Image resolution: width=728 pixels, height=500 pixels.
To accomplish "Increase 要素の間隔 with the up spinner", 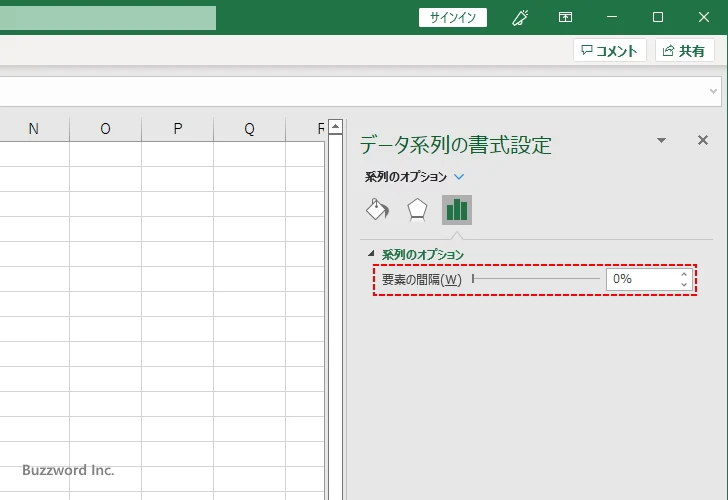I will (684, 274).
